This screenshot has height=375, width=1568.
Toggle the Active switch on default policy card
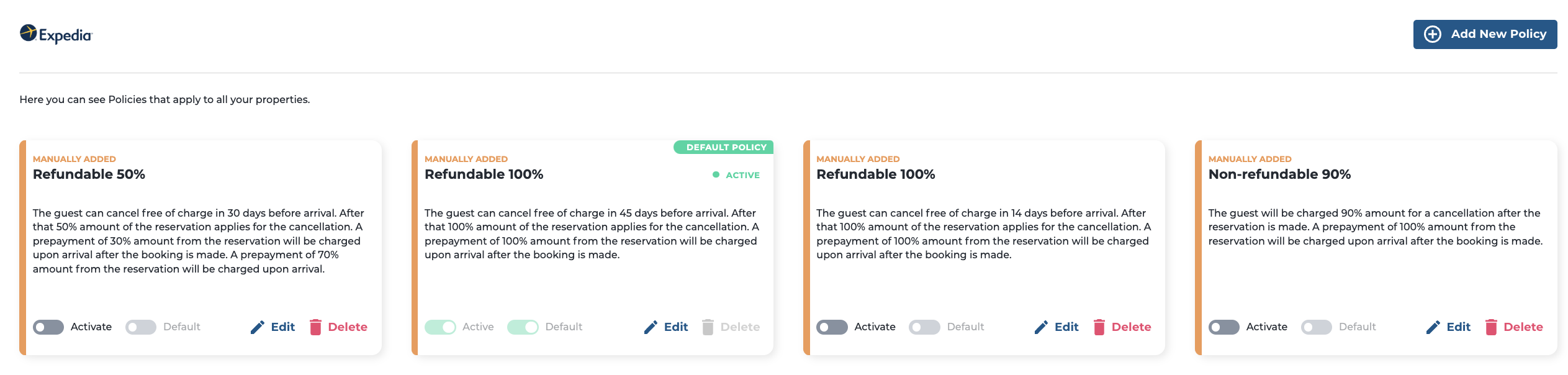coord(440,327)
